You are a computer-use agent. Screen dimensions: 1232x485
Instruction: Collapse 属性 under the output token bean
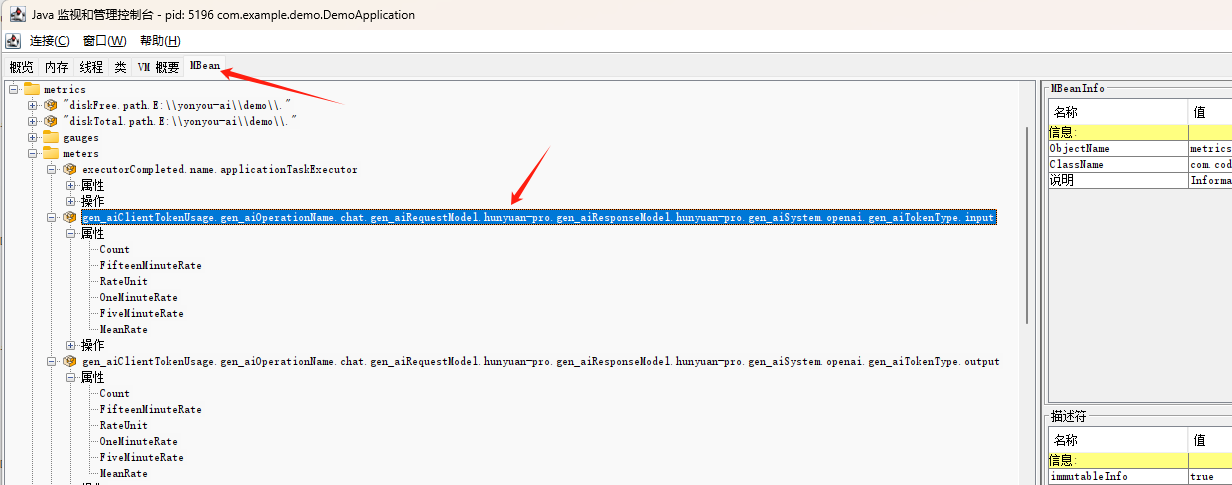[x=71, y=377]
